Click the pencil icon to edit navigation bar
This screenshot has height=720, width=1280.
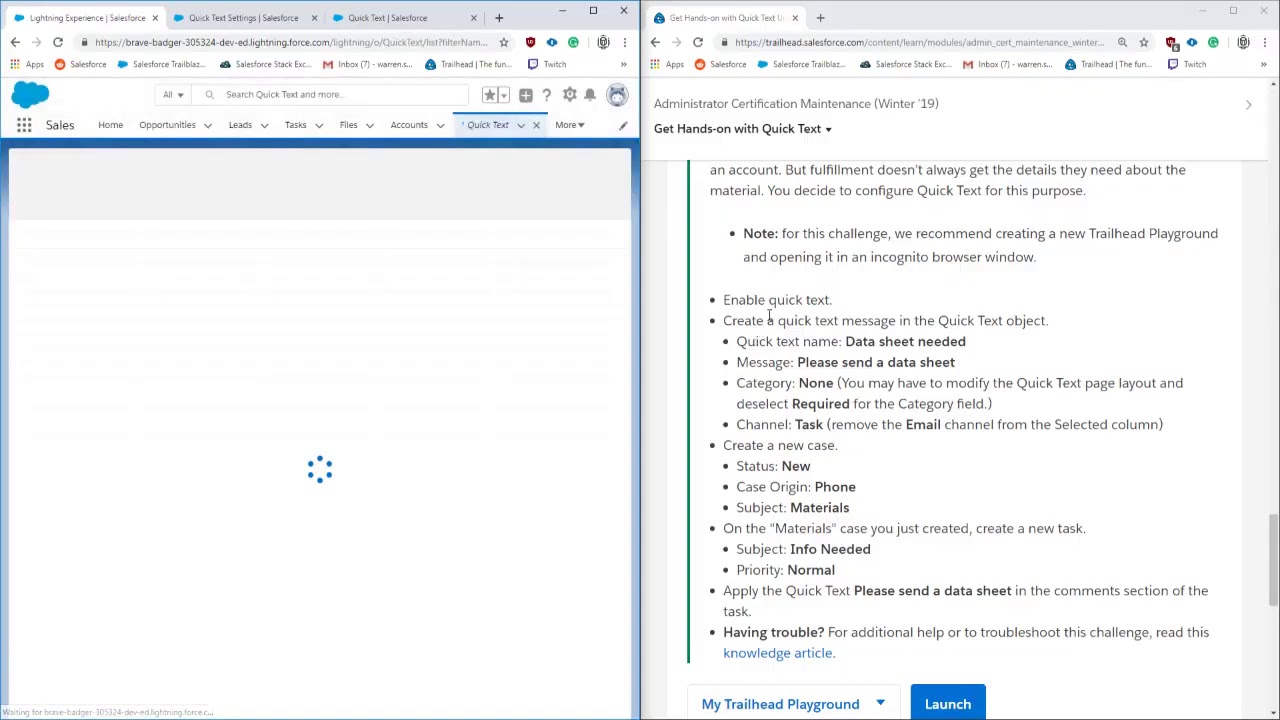click(x=623, y=125)
